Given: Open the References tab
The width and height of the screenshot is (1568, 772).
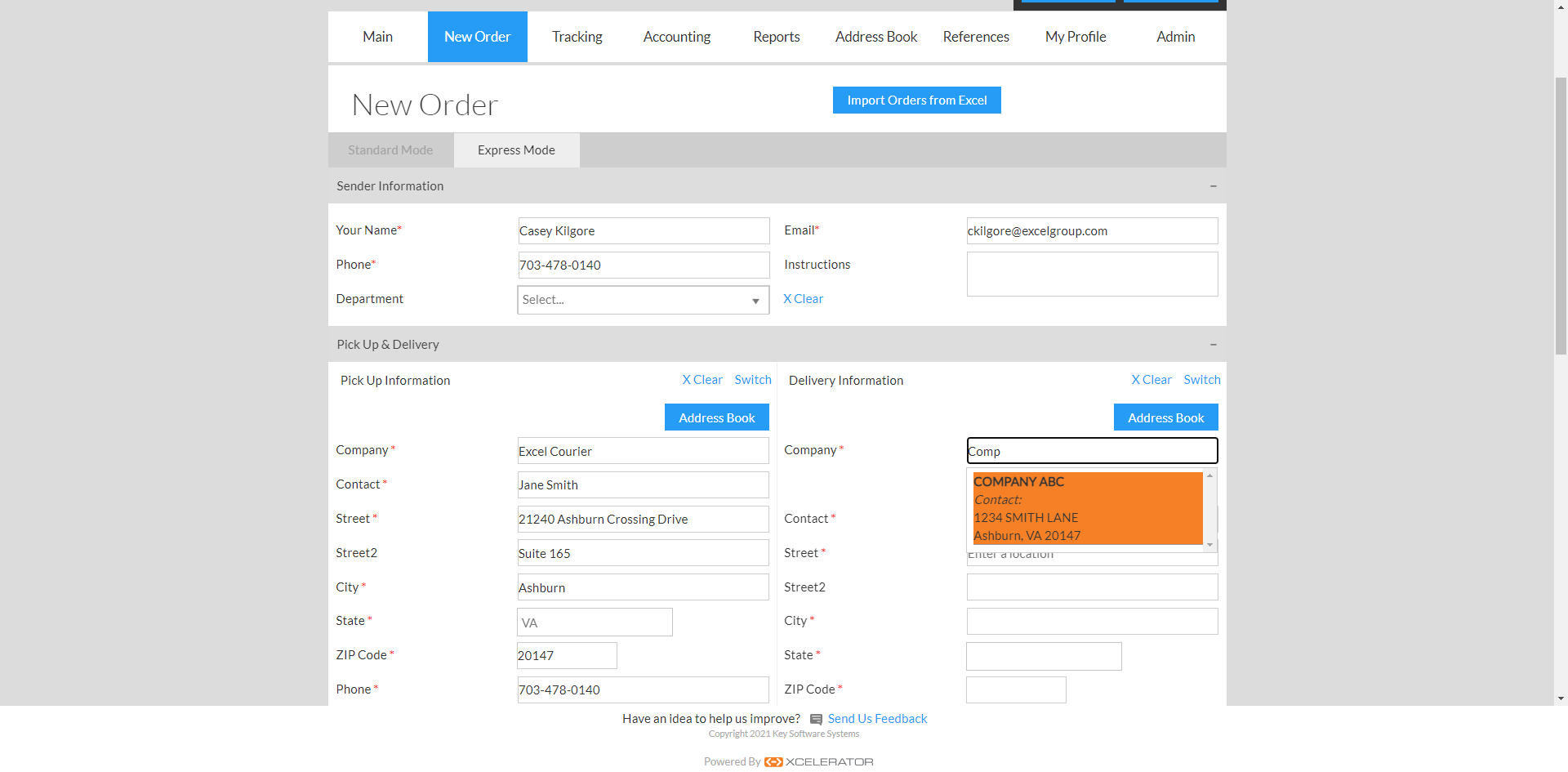Looking at the screenshot, I should click(x=976, y=37).
